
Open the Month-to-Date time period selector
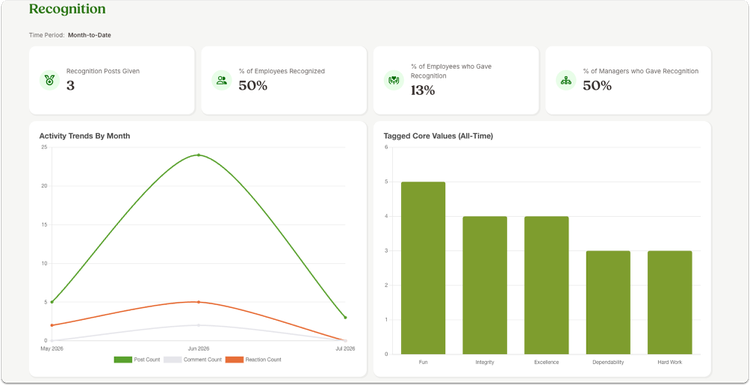[x=89, y=35]
